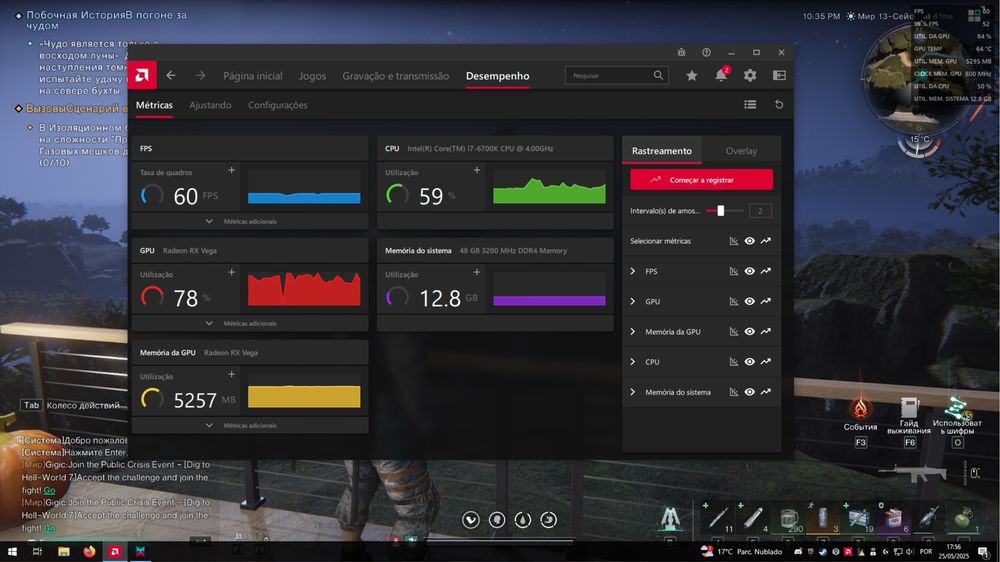
Task: Add metric with plus on GPU card
Action: [232, 272]
